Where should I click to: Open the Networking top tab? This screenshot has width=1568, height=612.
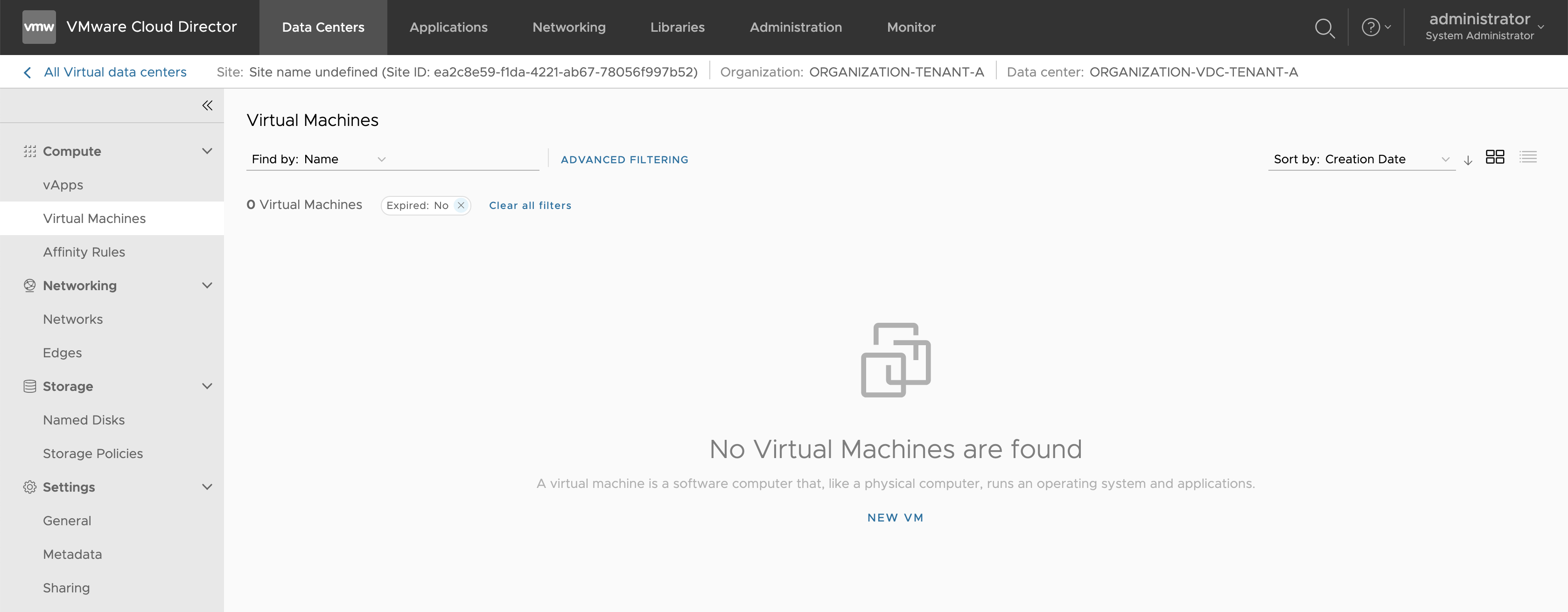(x=568, y=28)
